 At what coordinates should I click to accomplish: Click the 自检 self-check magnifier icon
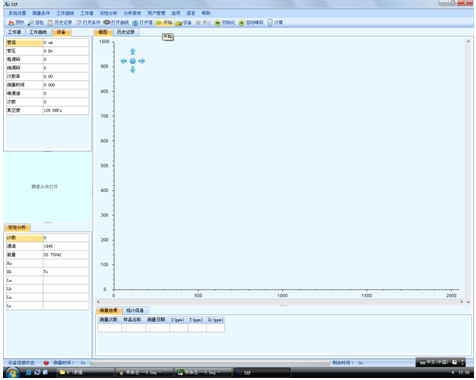coord(31,23)
